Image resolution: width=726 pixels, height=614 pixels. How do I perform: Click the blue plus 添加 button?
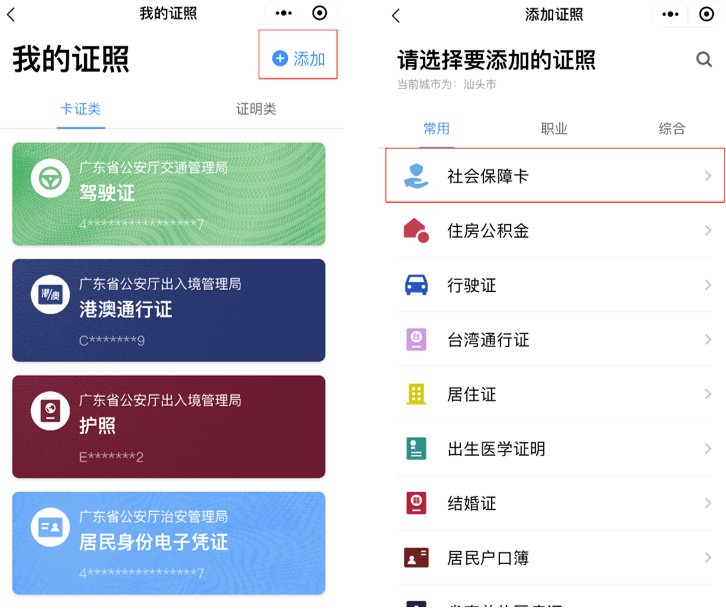(x=298, y=59)
